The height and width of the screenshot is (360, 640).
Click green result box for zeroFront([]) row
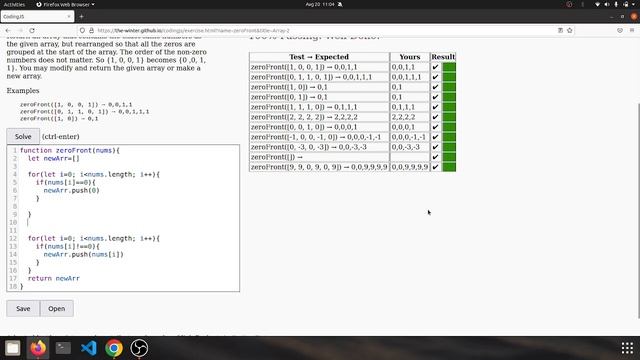[x=449, y=157]
